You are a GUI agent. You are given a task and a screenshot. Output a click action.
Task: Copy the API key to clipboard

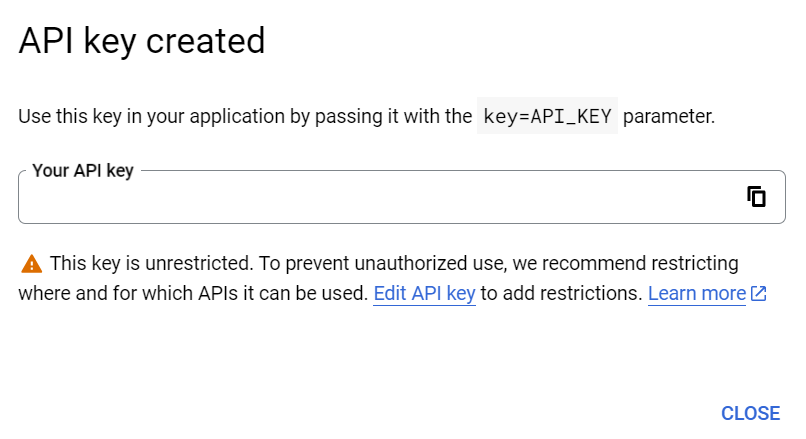point(757,197)
